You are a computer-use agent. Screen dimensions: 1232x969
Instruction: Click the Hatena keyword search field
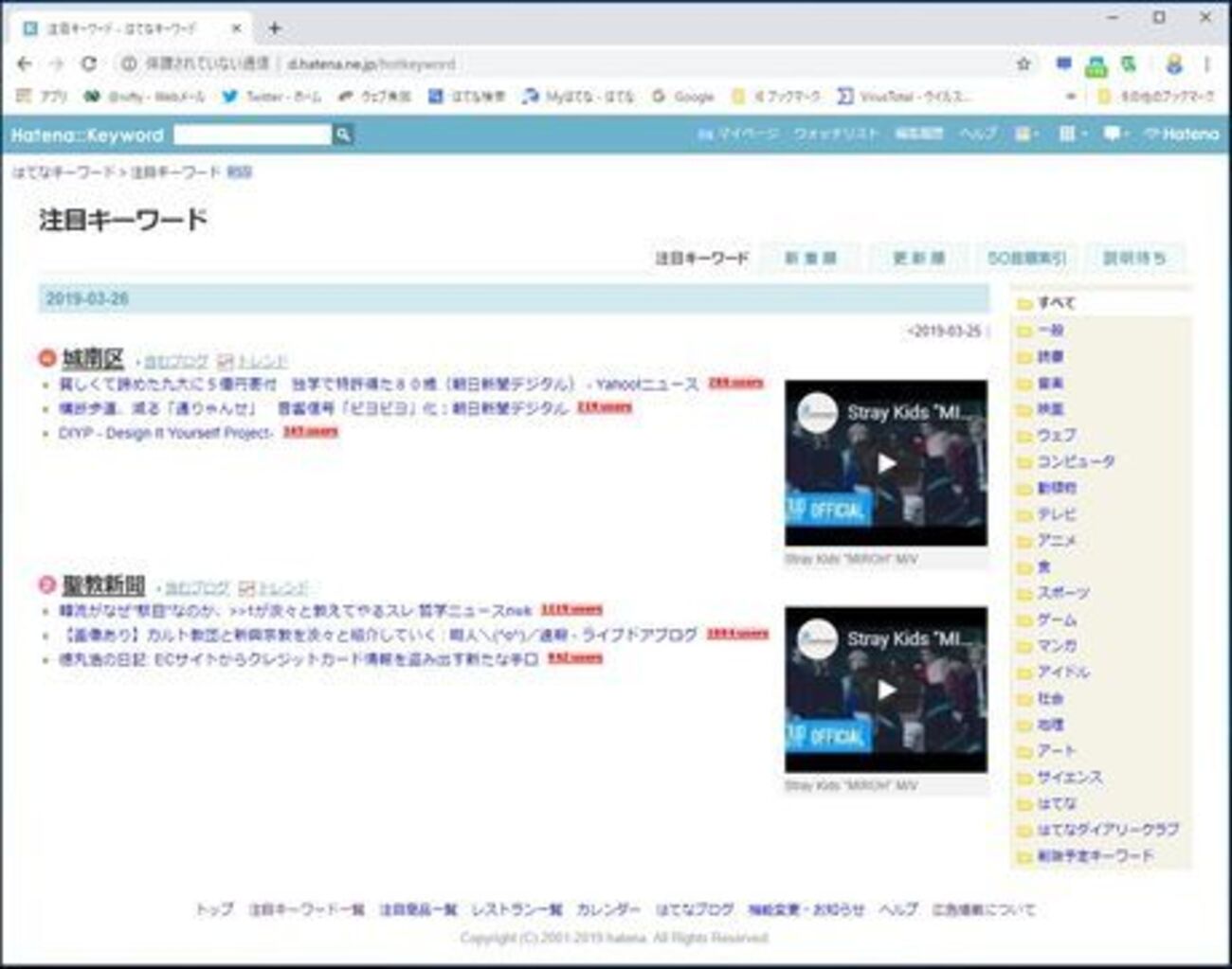(x=252, y=135)
